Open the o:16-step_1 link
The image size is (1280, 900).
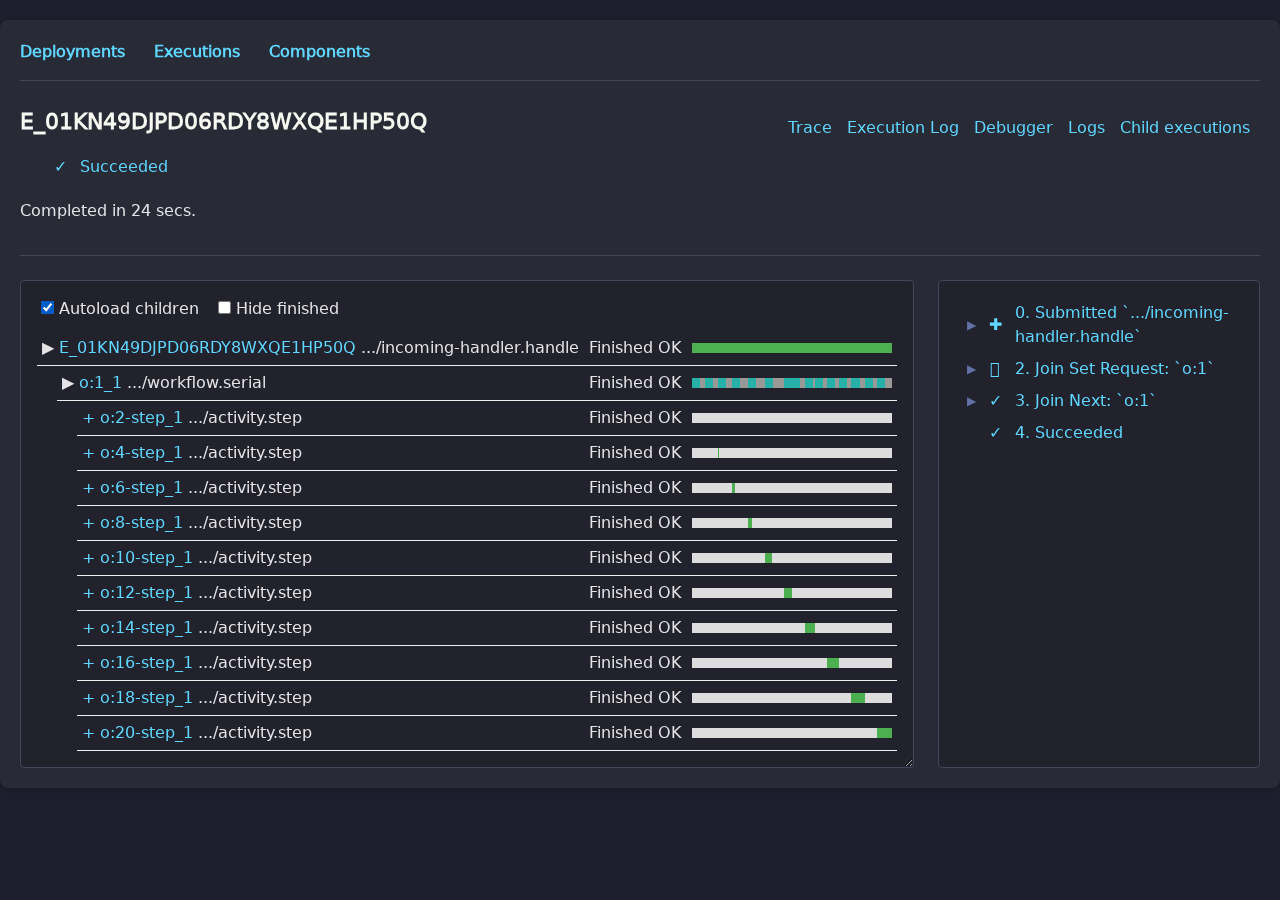tap(146, 663)
